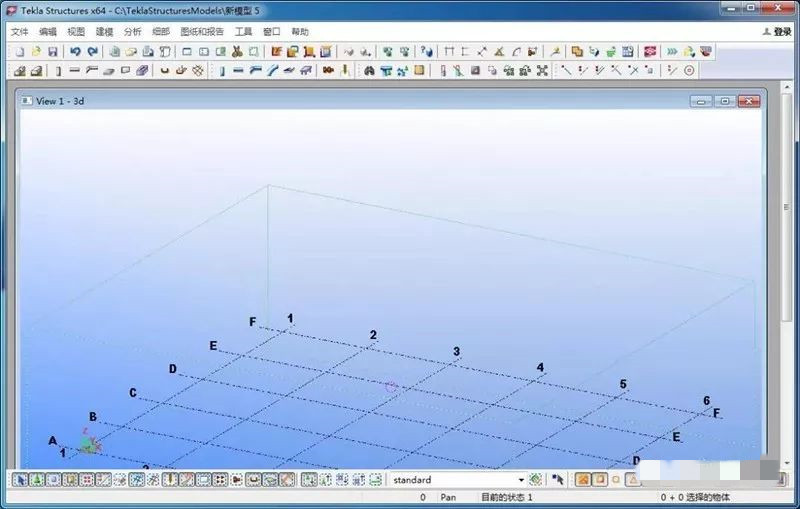Click the 帮助 help menu
800x509 pixels.
300,32
